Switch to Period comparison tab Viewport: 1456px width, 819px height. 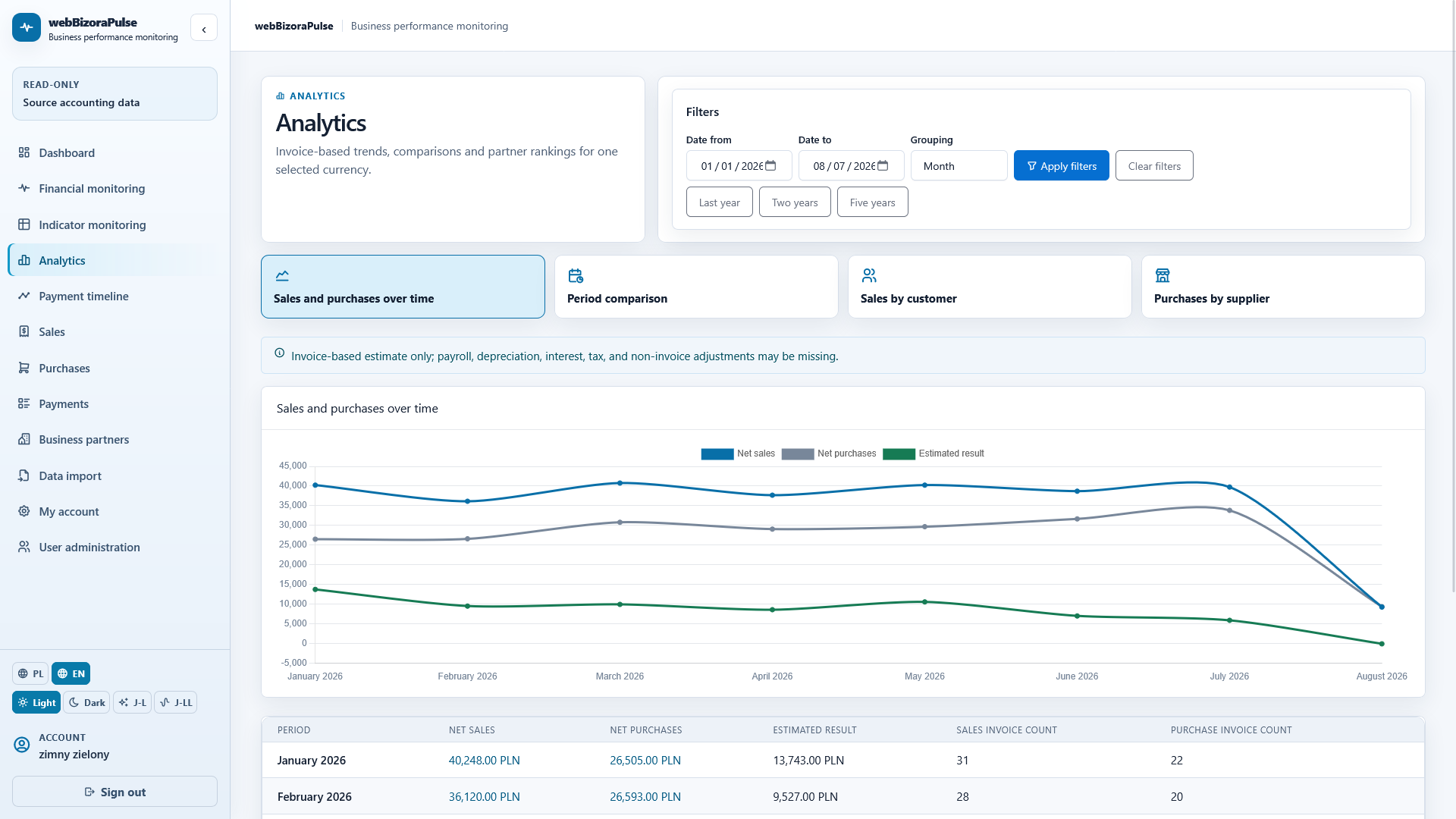(696, 287)
